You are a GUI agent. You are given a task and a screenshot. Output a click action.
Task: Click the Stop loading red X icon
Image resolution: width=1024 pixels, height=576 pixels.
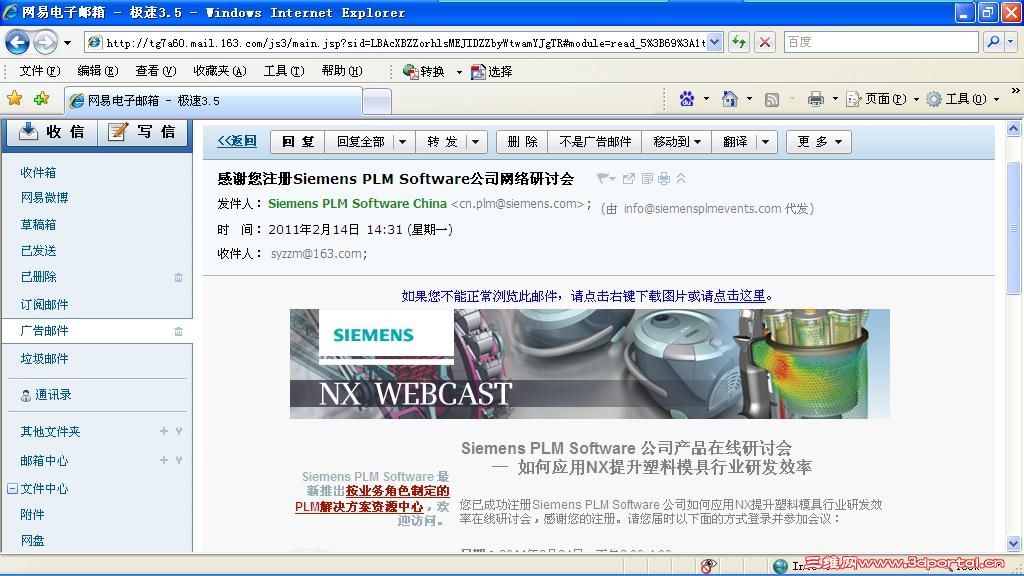[765, 42]
